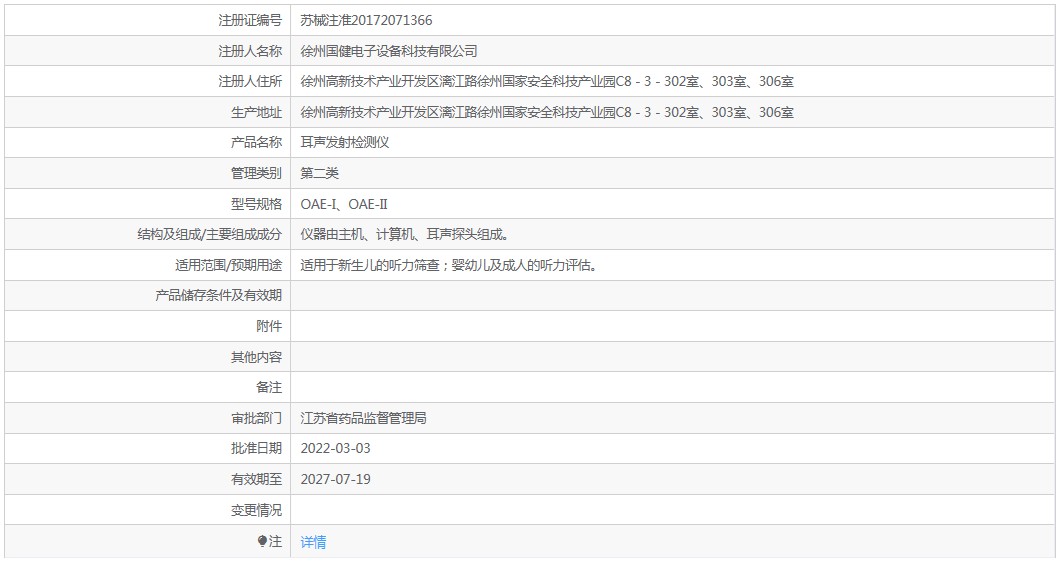The width and height of the screenshot is (1063, 564).
Task: Click the 批准日期 label
Action: tap(256, 448)
